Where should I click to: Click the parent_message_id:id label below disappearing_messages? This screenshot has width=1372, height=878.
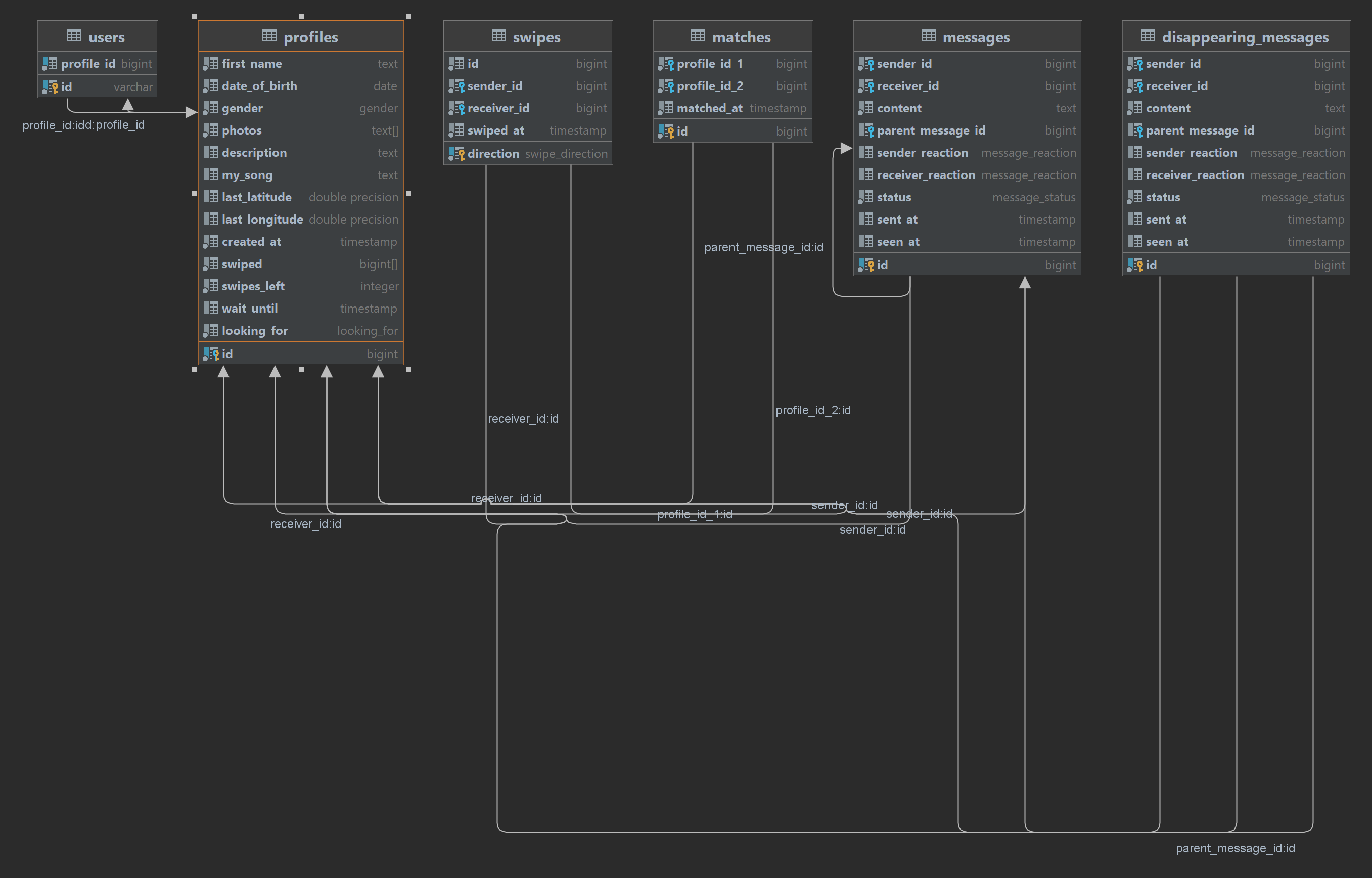pos(1236,848)
